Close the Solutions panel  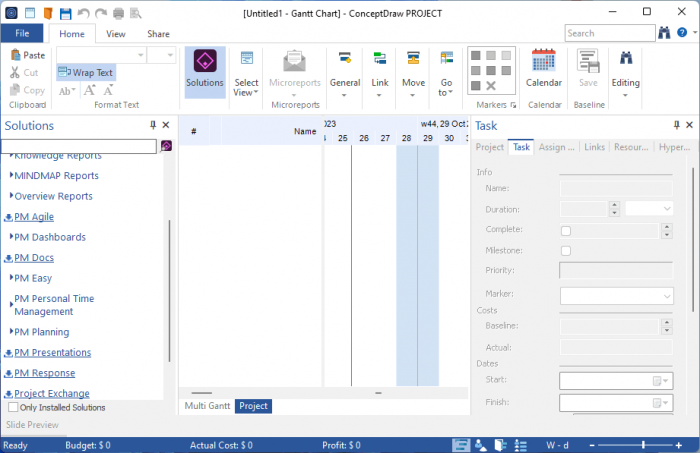point(166,125)
